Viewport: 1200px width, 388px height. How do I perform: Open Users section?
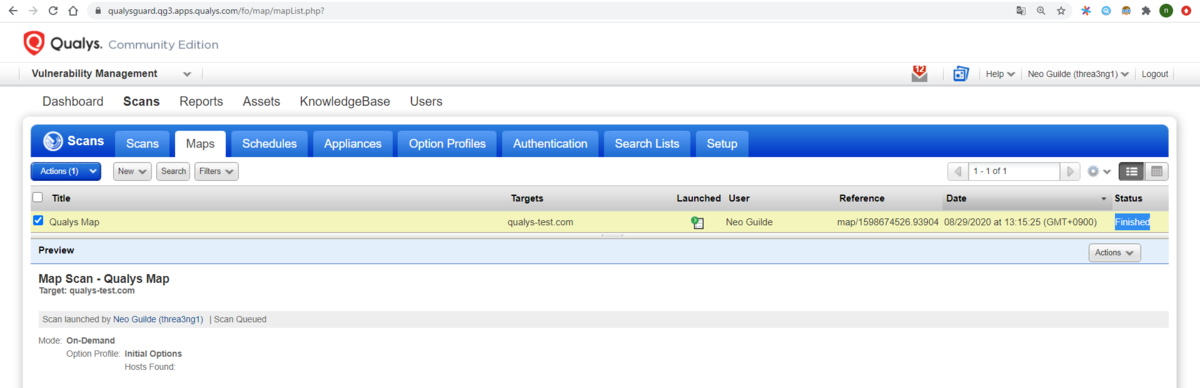tap(426, 101)
